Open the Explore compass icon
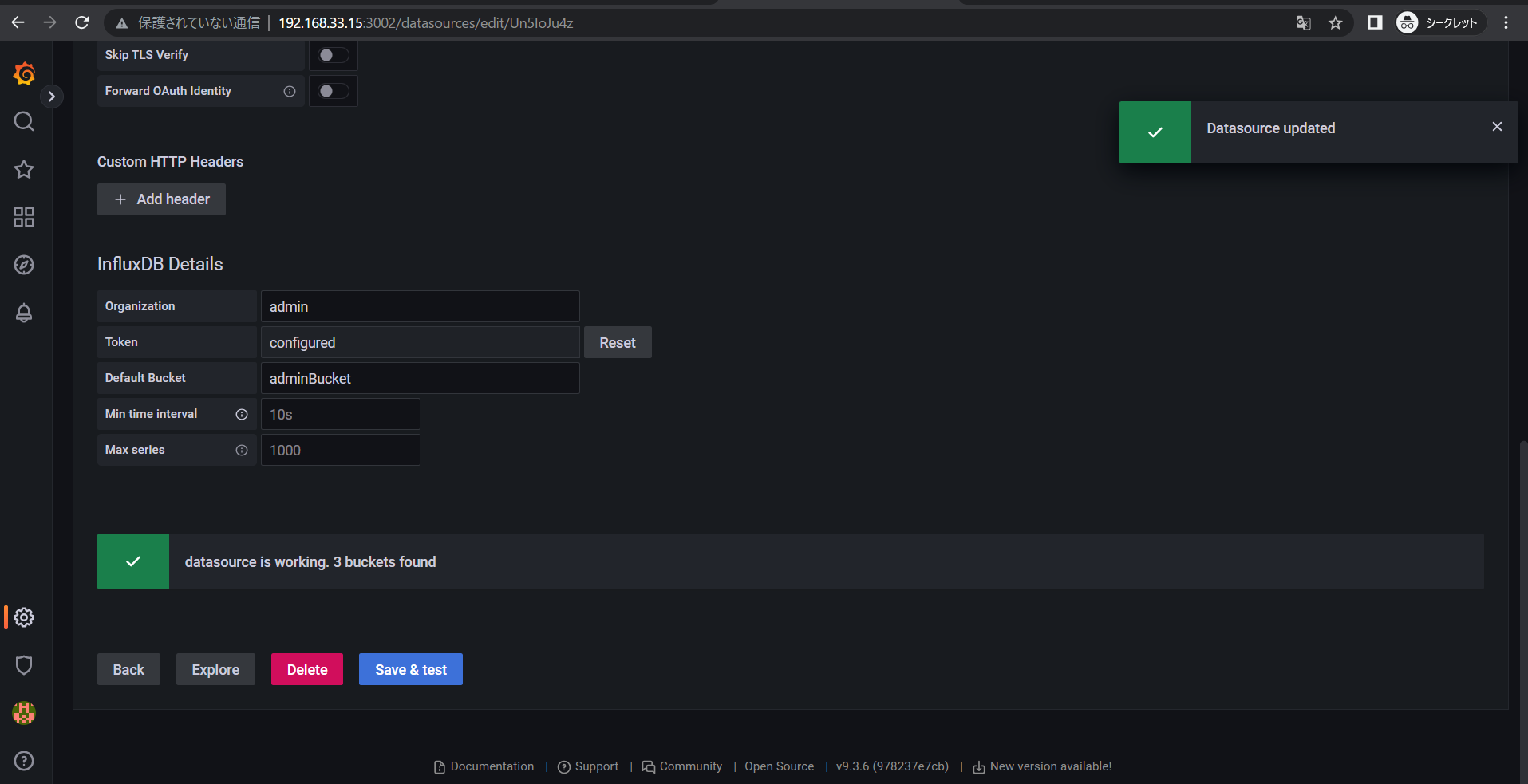 click(x=24, y=265)
